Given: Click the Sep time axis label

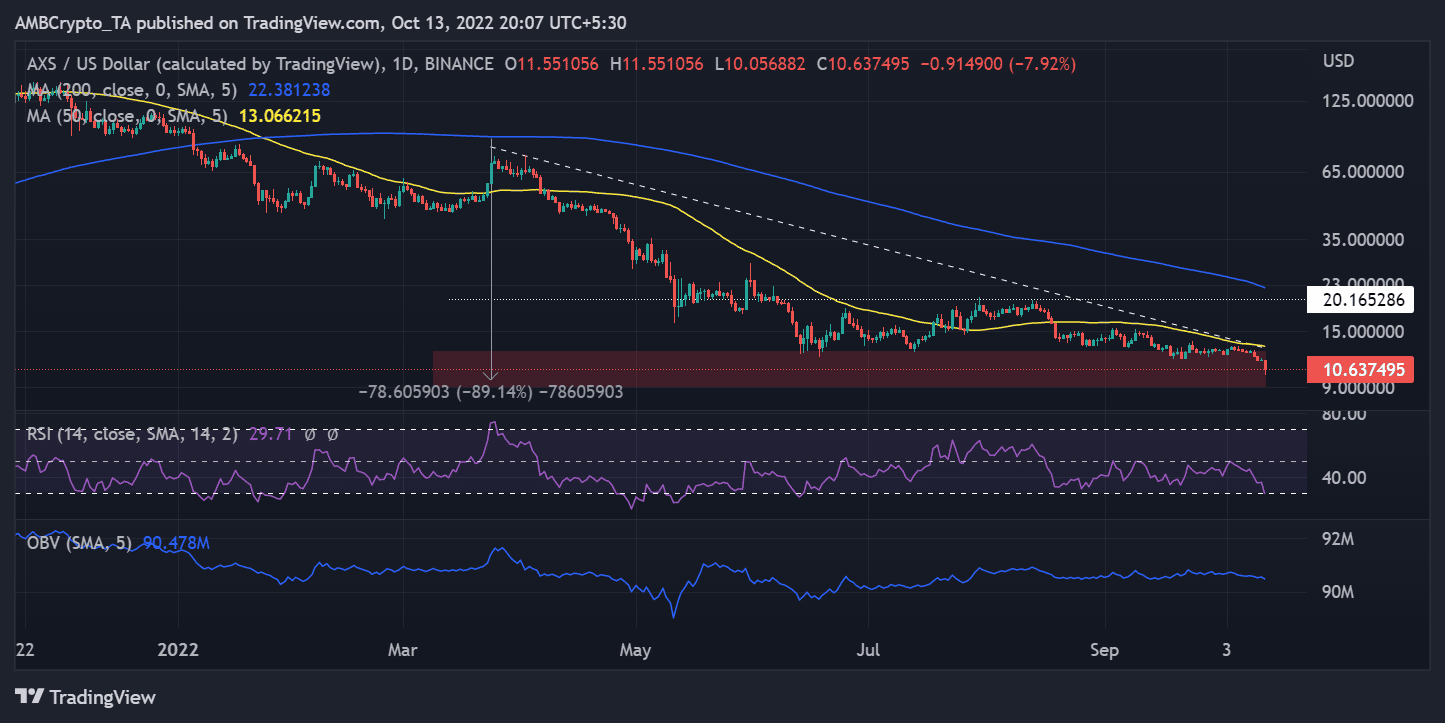Looking at the screenshot, I should [1104, 650].
